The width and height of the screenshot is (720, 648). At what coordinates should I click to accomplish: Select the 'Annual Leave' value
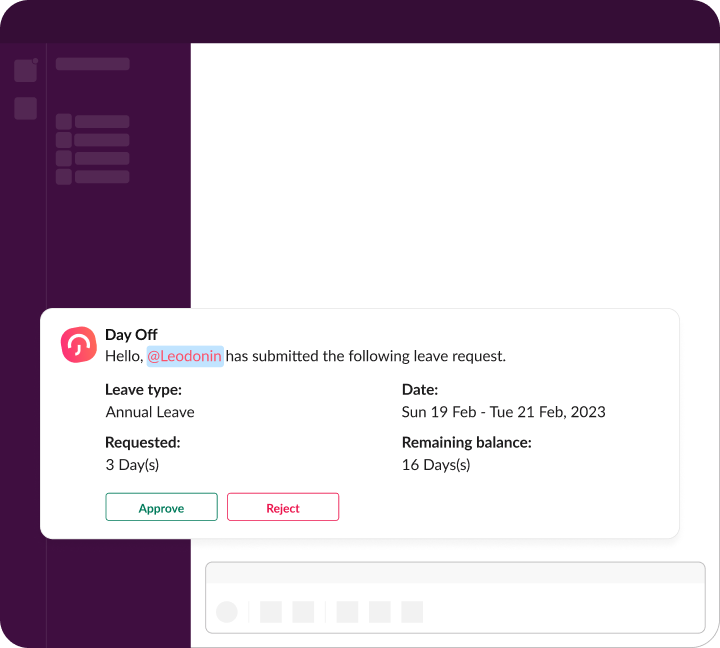[x=150, y=412]
